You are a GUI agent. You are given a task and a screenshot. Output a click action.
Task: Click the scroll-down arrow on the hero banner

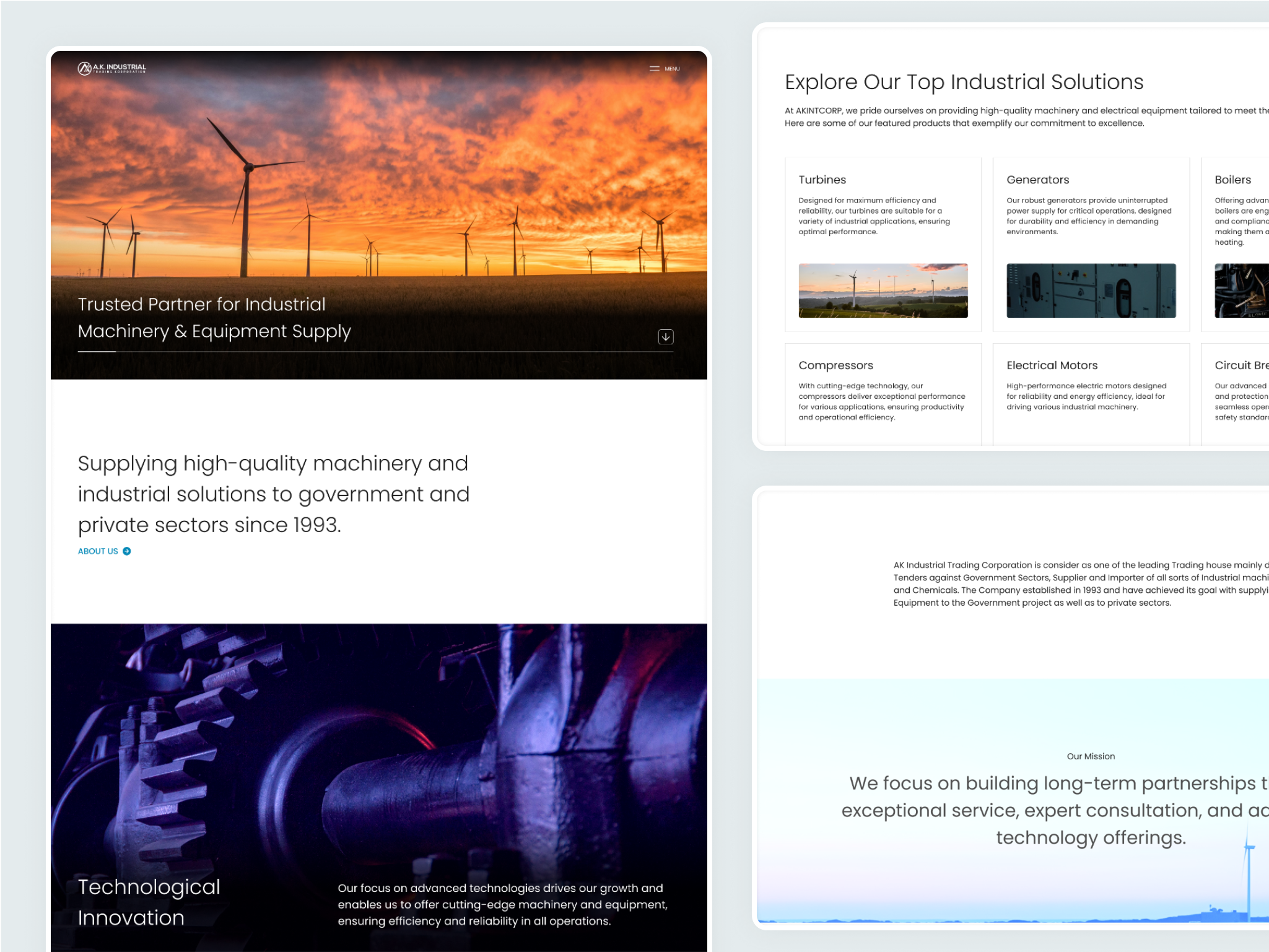[x=666, y=336]
